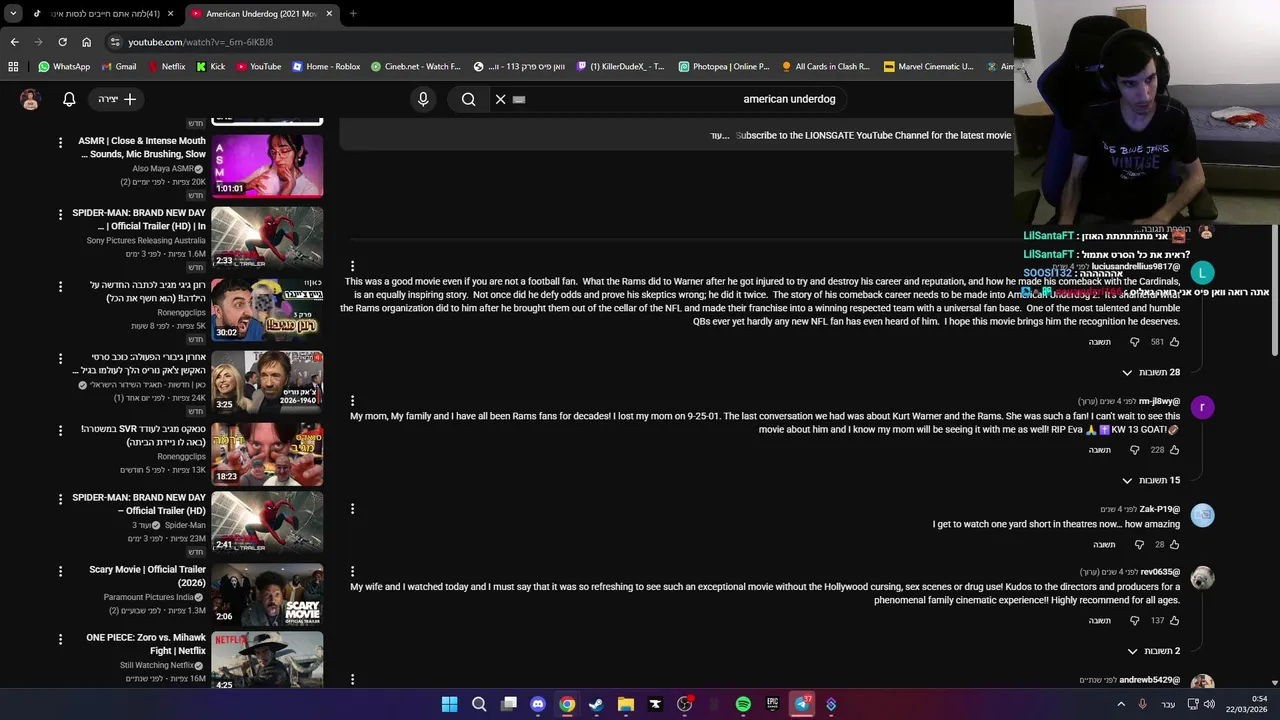Open the Photopea bookmark
The width and height of the screenshot is (1280, 720).
(724, 67)
